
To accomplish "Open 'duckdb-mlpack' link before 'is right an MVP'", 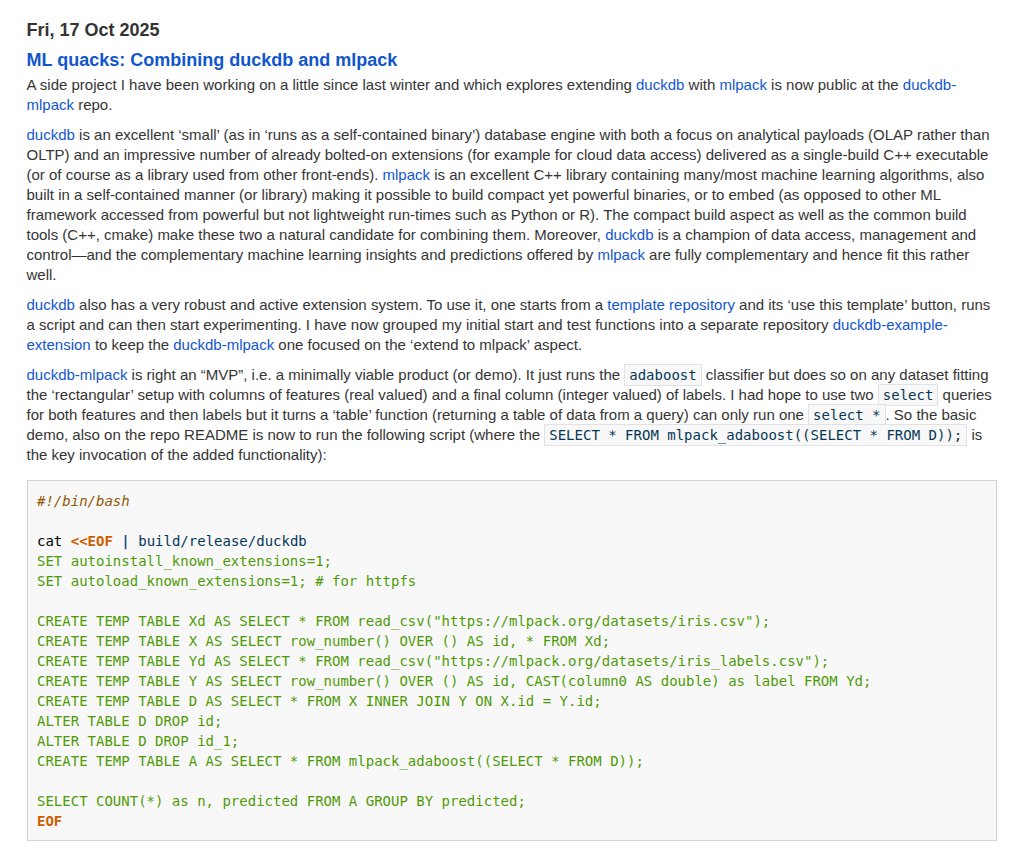I will click(77, 375).
